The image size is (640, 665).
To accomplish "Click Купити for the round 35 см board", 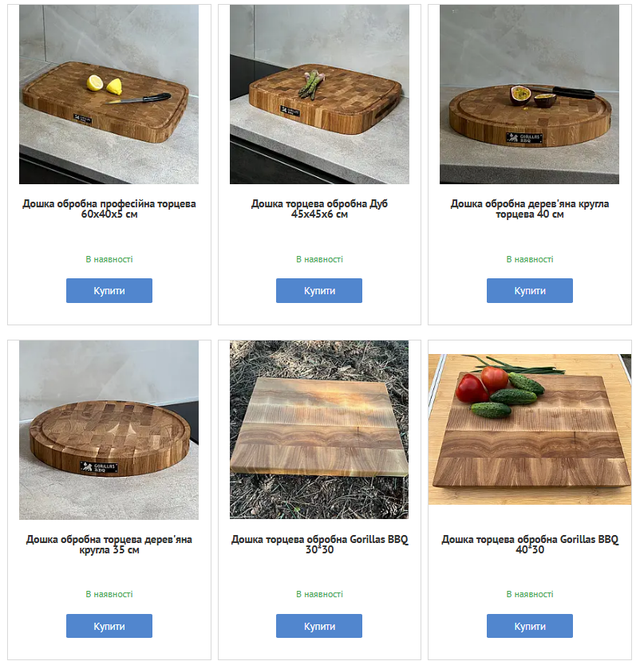I will coord(109,626).
